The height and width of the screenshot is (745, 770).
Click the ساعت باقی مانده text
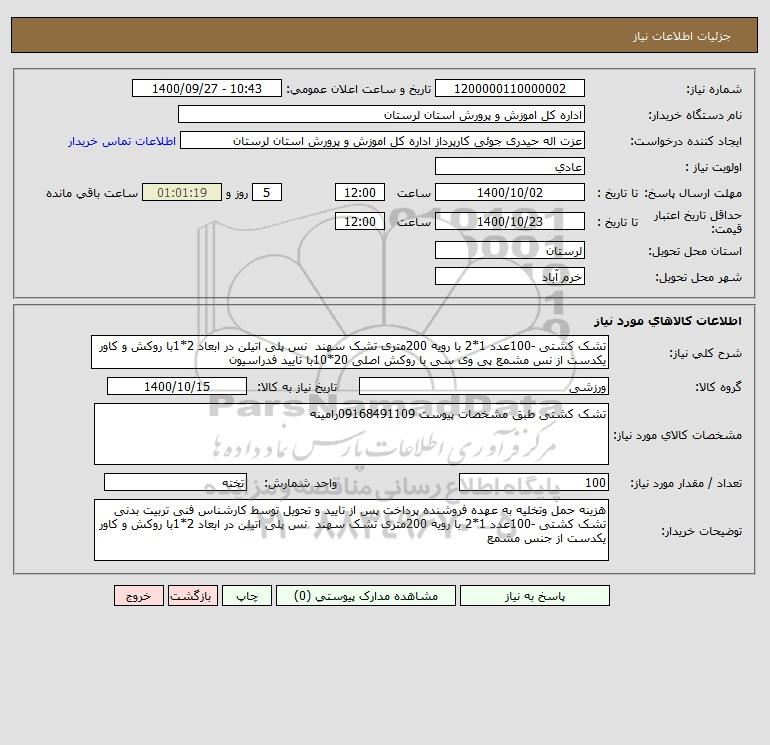92,193
